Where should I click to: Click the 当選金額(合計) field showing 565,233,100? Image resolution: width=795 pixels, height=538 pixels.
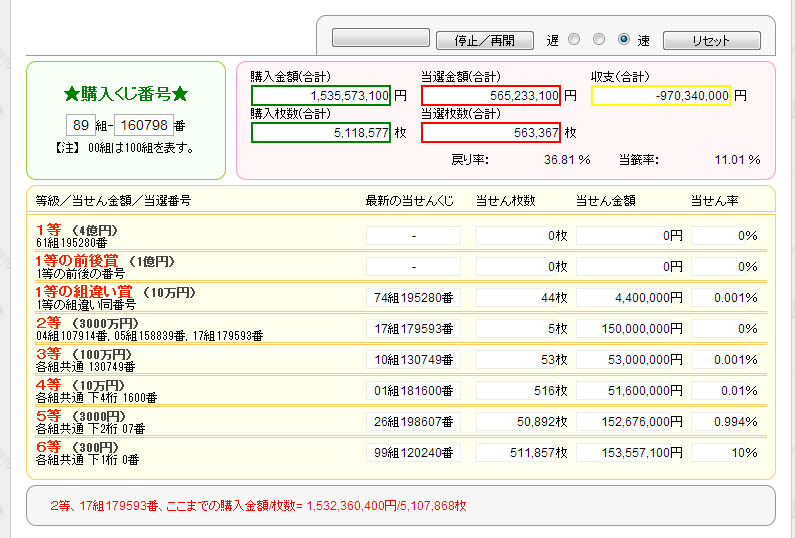click(491, 95)
